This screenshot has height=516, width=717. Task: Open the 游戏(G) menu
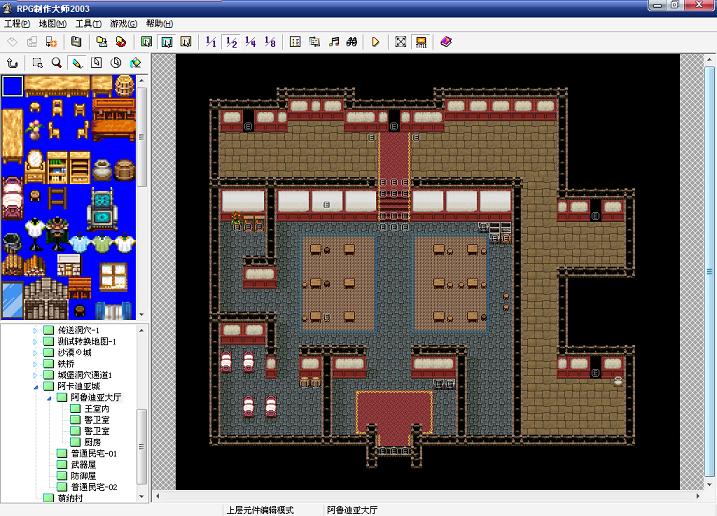124,24
